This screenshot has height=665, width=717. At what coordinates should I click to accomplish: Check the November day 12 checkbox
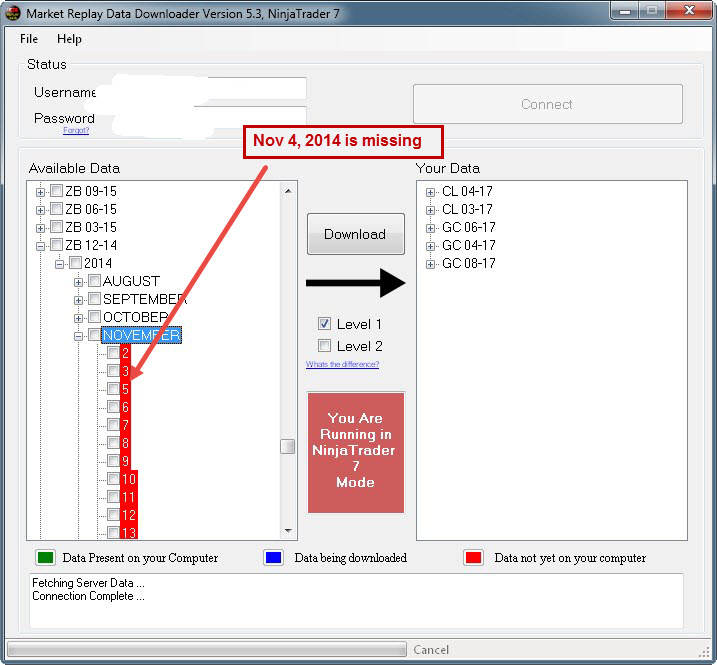pos(113,514)
